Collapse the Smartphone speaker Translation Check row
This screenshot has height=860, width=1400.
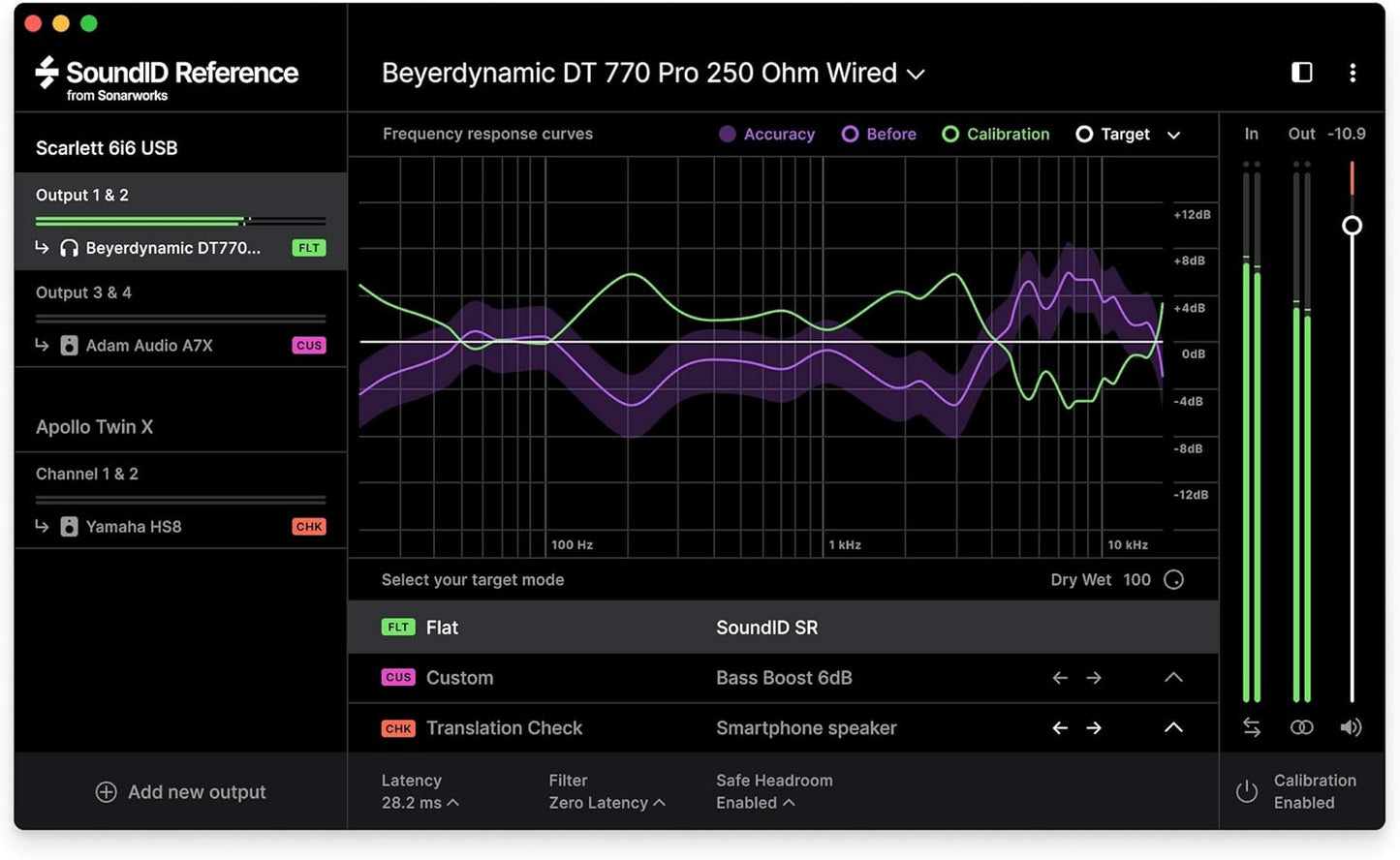(1173, 727)
